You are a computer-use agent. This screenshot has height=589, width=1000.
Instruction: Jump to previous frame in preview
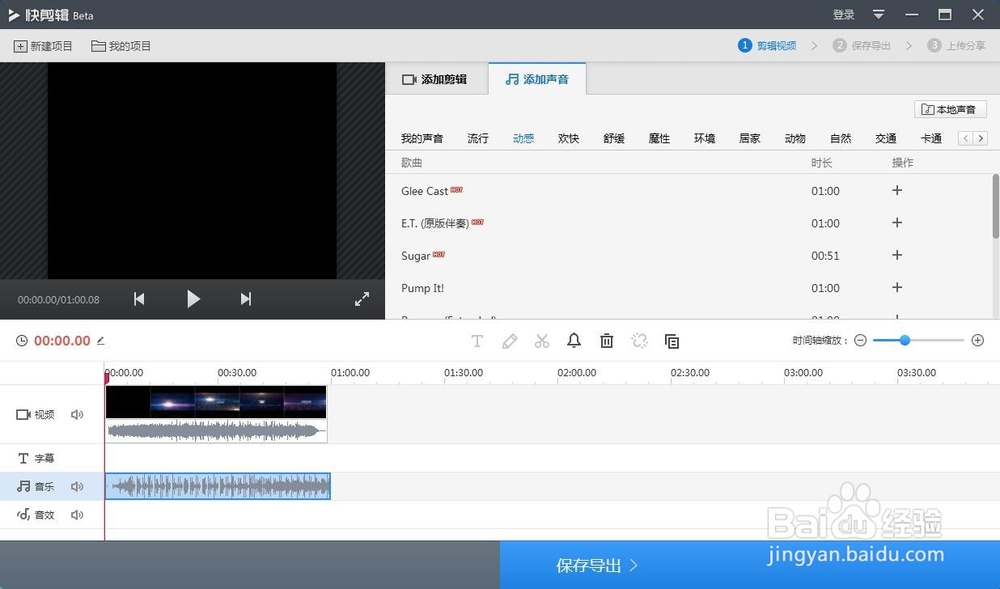coord(139,299)
